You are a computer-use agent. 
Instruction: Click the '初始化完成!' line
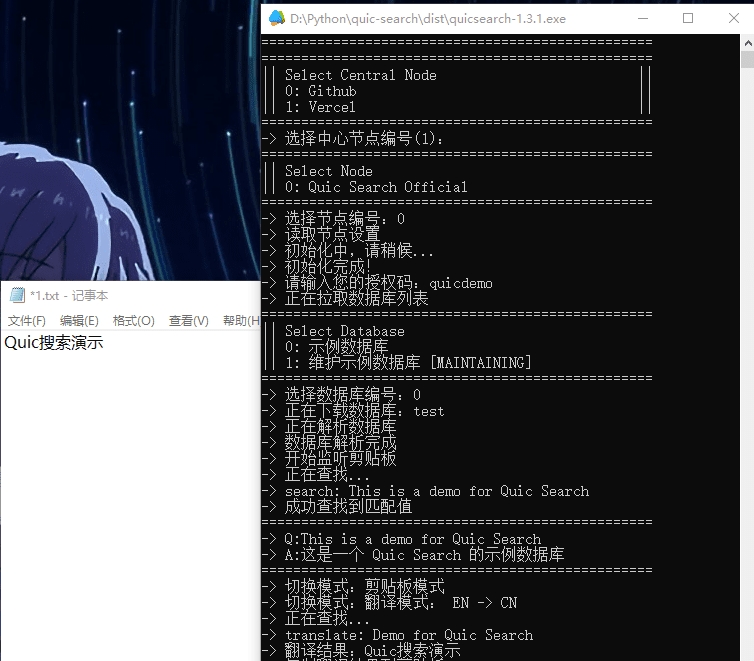click(x=316, y=266)
